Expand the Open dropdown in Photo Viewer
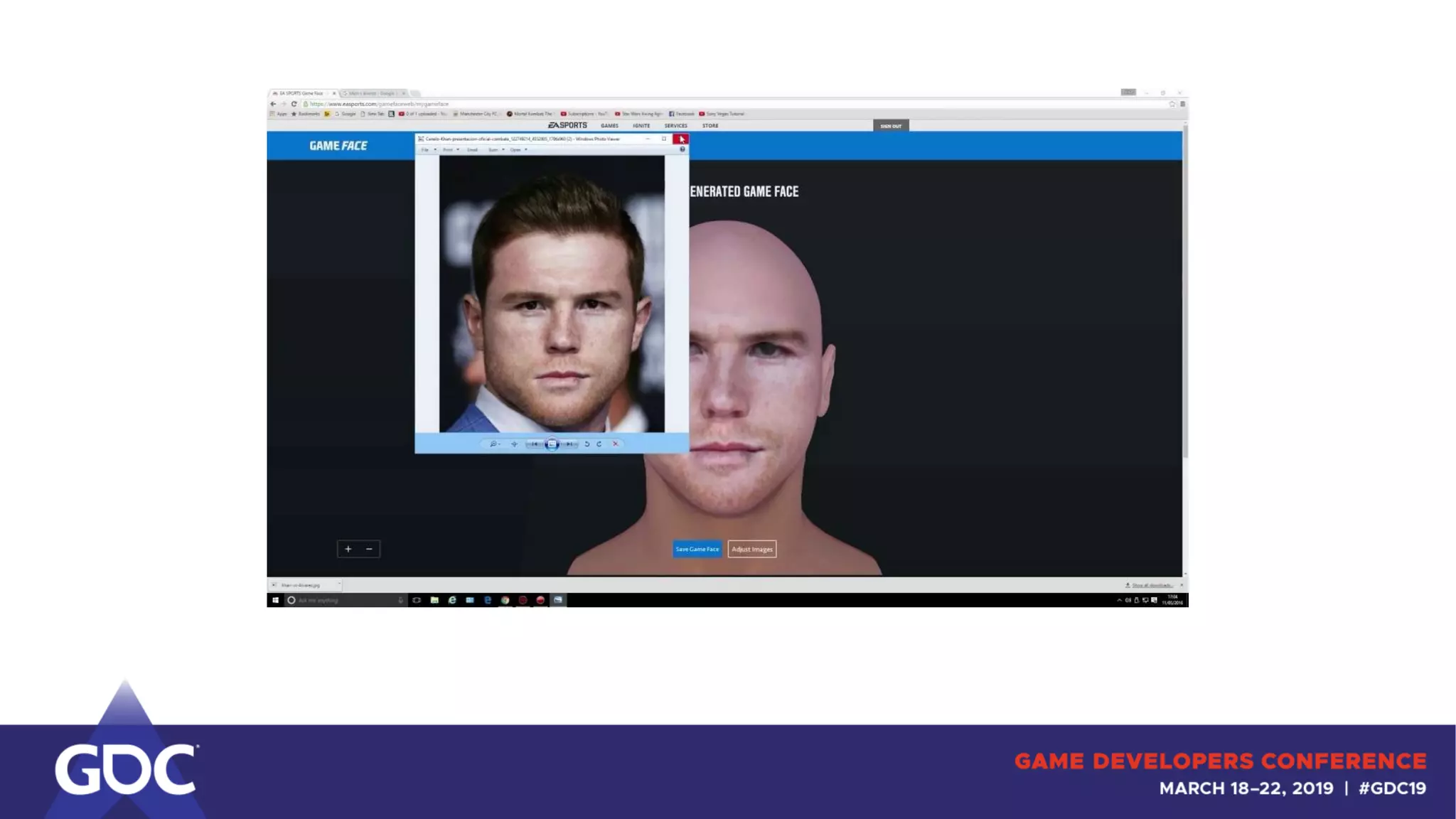Image resolution: width=1456 pixels, height=819 pixels. coord(518,150)
